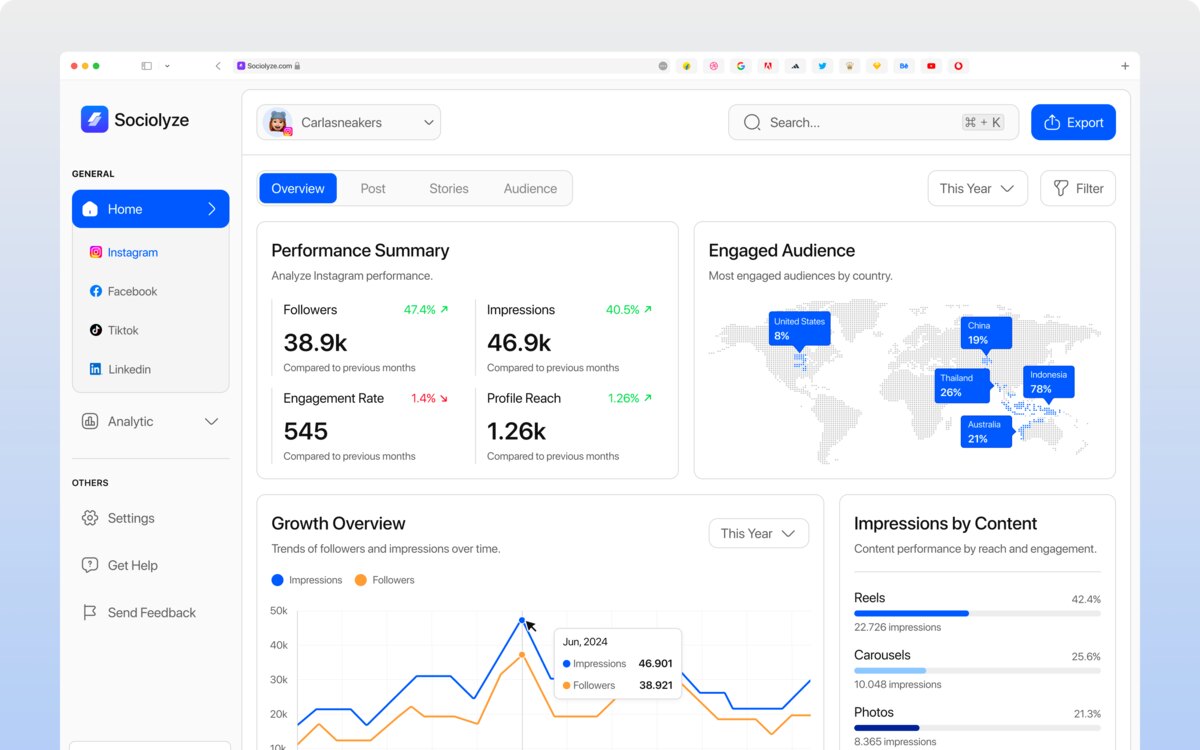Open a new browser tab
1200x750 pixels.
click(1125, 66)
